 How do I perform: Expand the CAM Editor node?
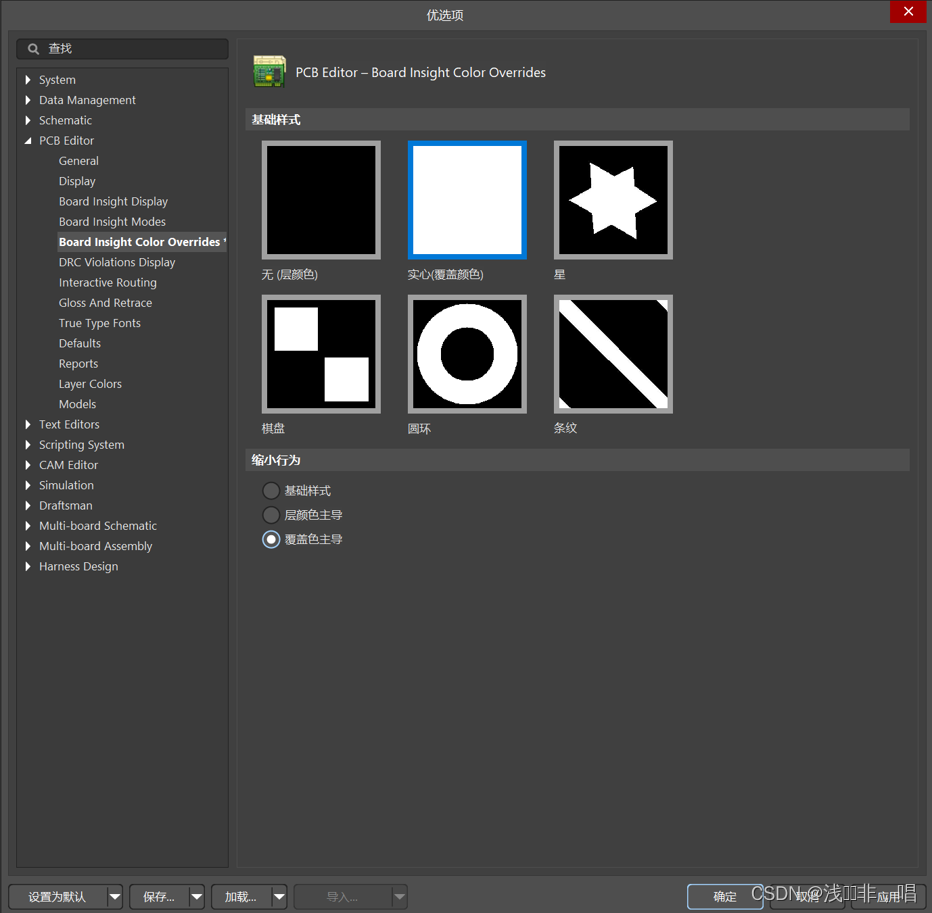(x=28, y=465)
